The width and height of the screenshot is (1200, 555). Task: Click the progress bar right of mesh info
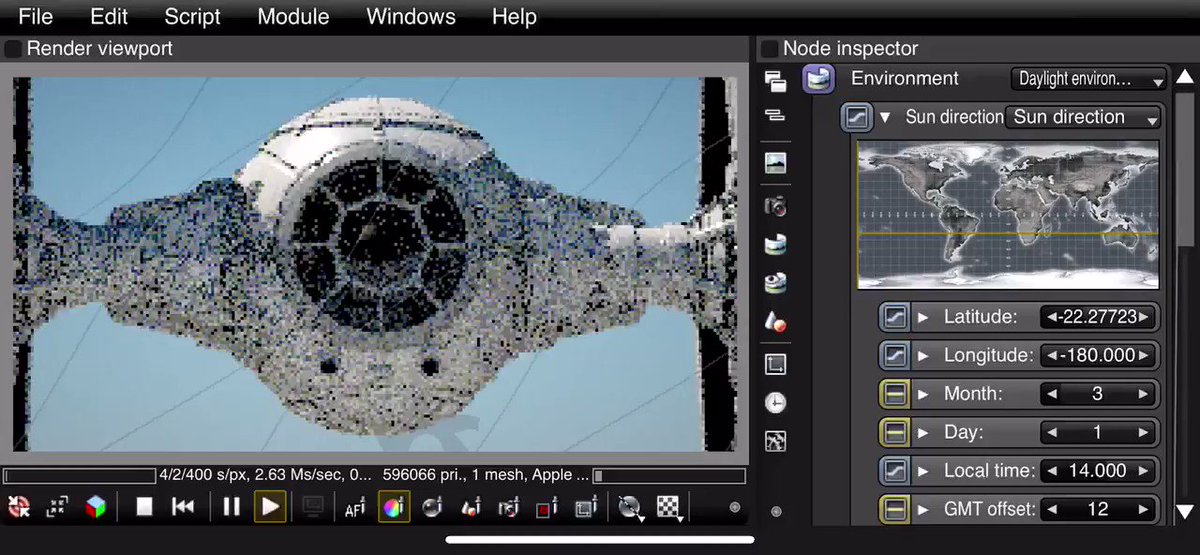[669, 476]
